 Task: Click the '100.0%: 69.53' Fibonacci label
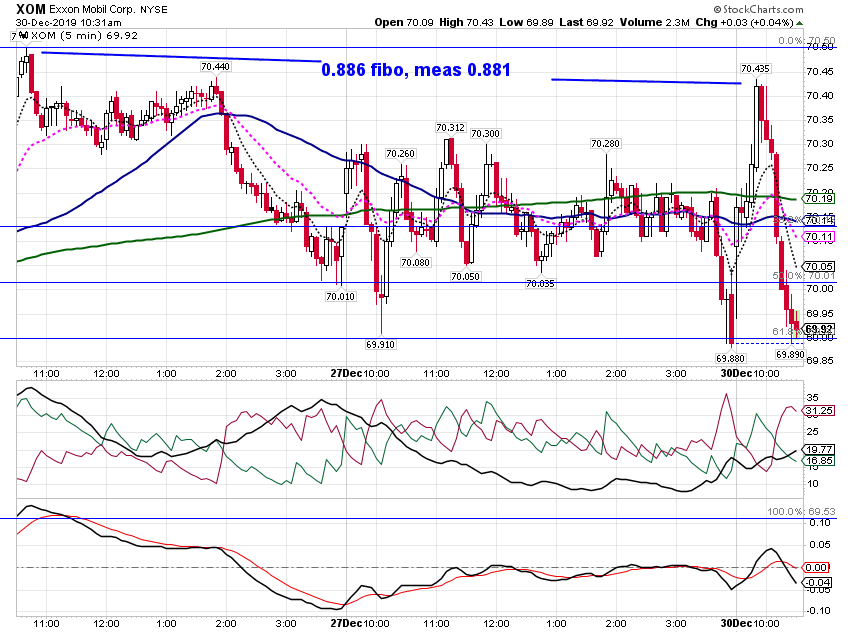tap(801, 512)
